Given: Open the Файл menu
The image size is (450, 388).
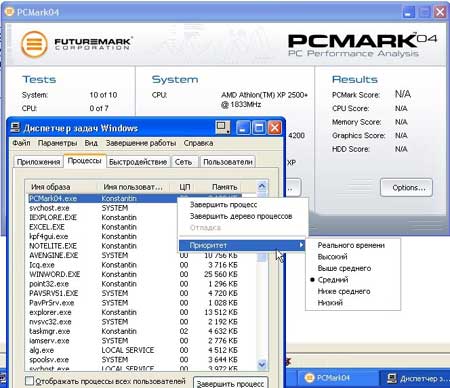Looking at the screenshot, I should point(21,143).
